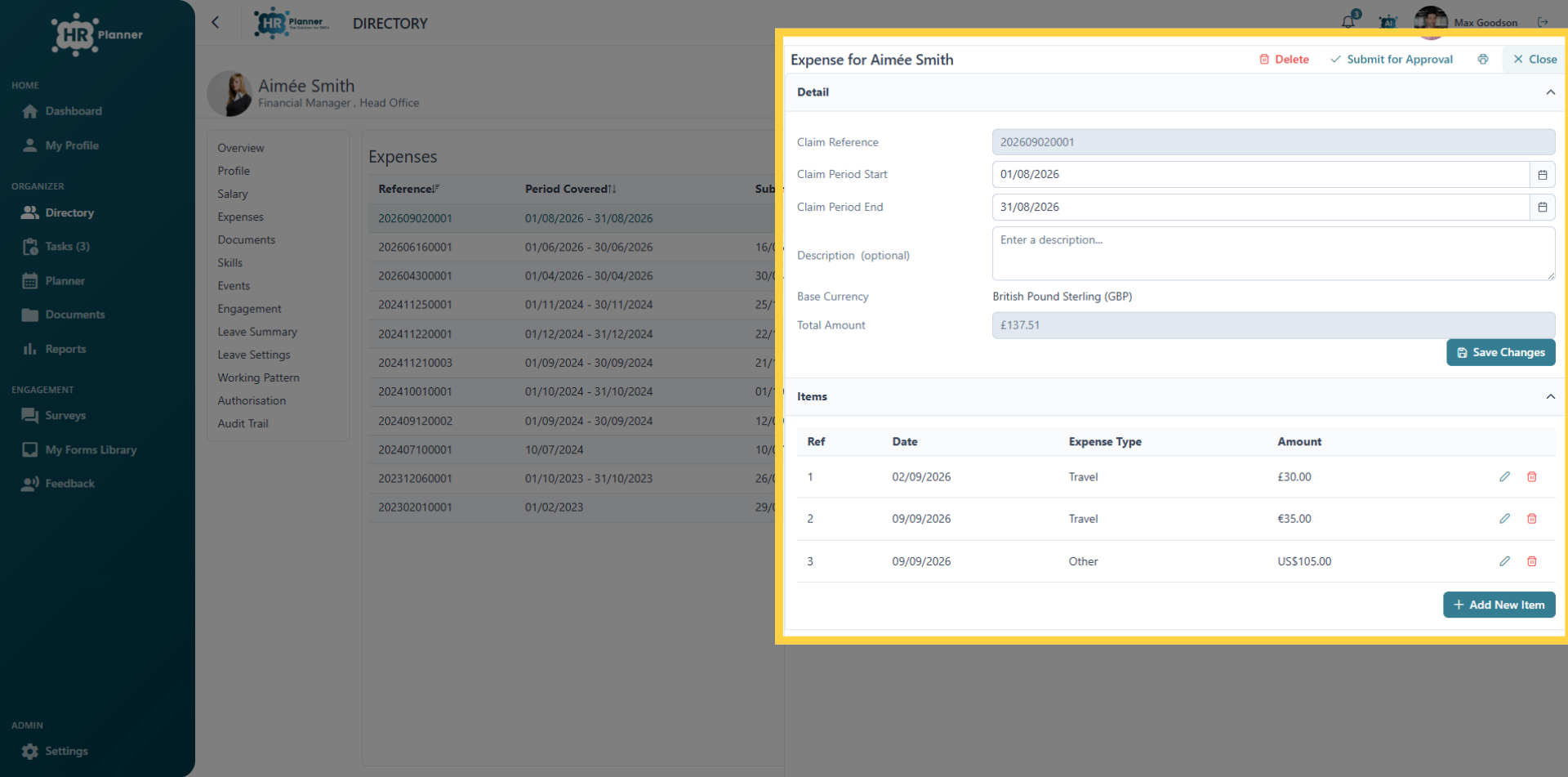Delete this expense claim
This screenshot has width=1568, height=777.
[x=1284, y=59]
